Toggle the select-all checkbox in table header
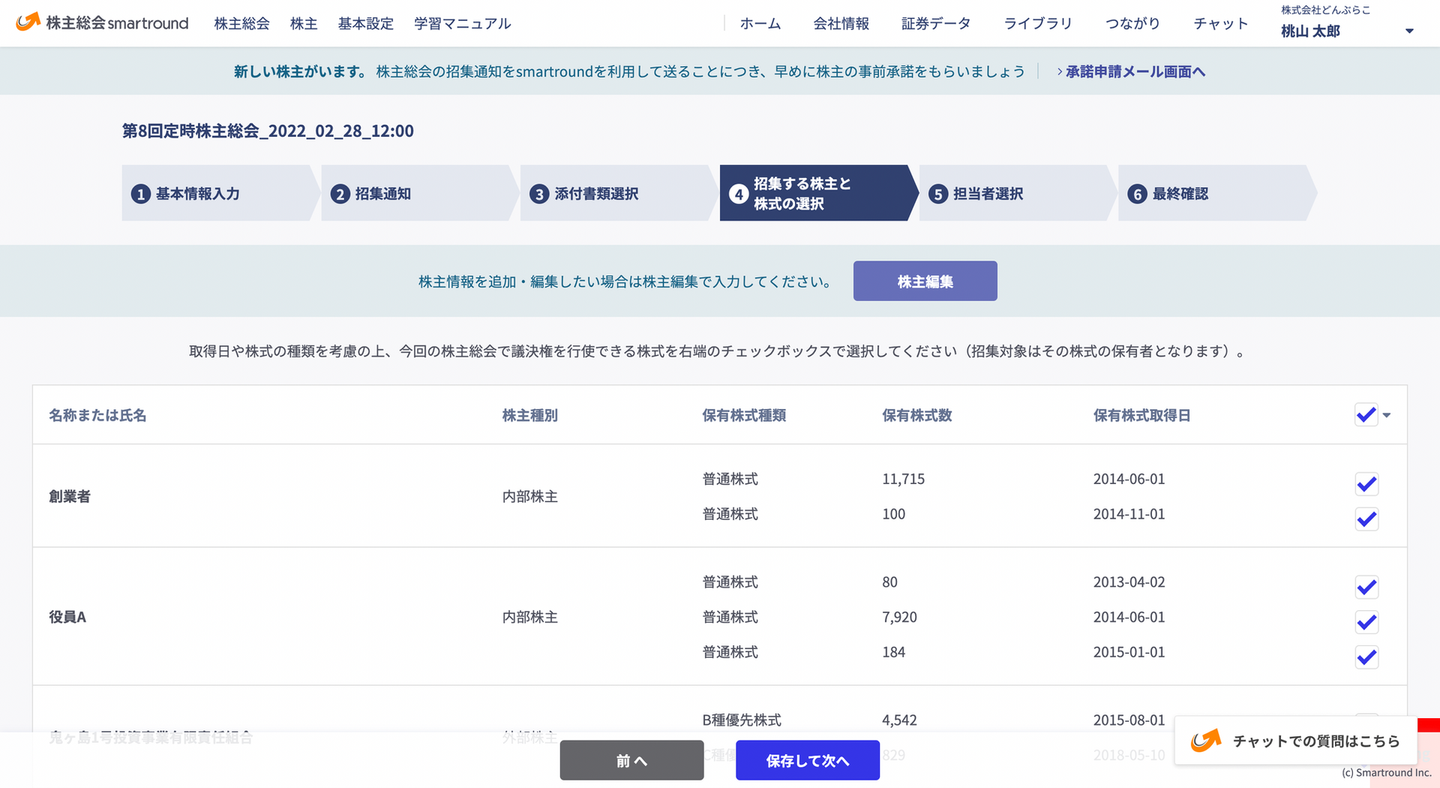Image resolution: width=1440 pixels, height=788 pixels. click(x=1366, y=415)
